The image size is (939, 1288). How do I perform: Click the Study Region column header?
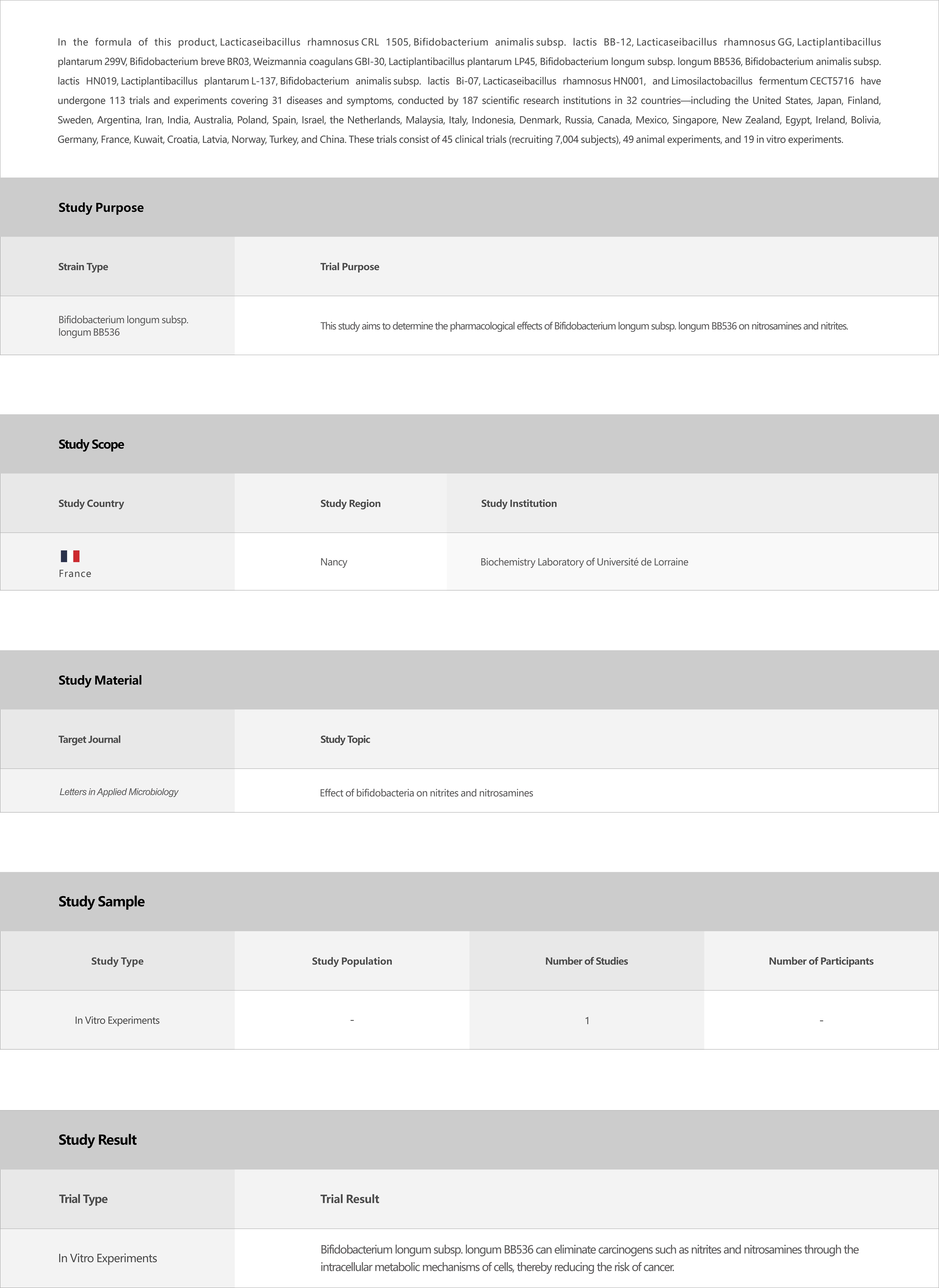pyautogui.click(x=350, y=503)
